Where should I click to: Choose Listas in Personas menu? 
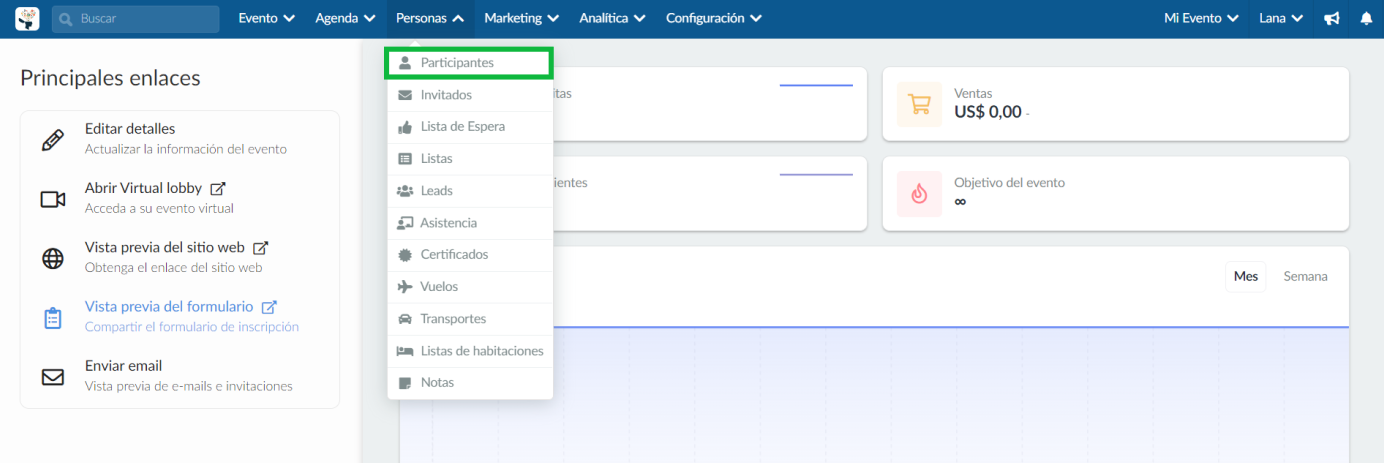[x=470, y=159]
